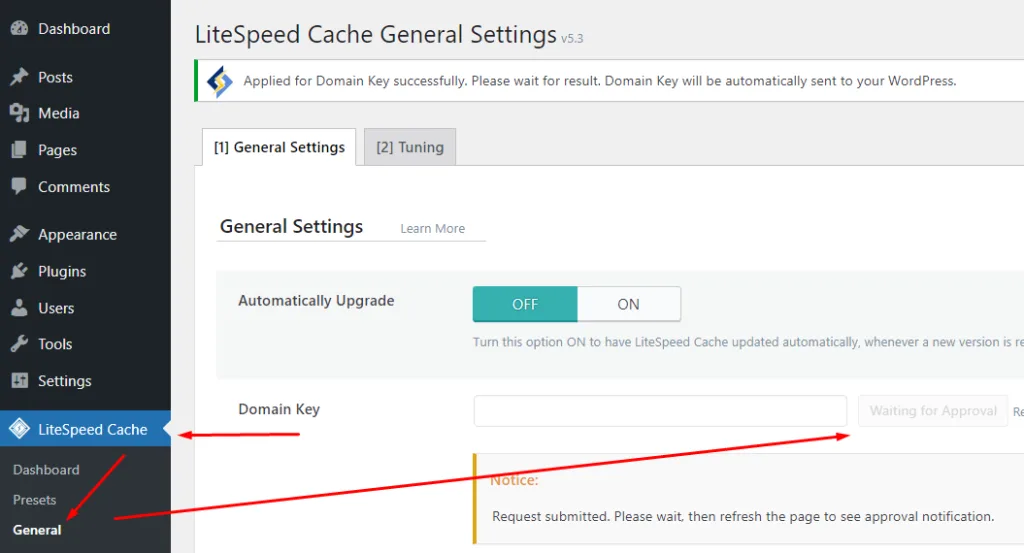Click the Posts pushpin icon

tap(19, 77)
